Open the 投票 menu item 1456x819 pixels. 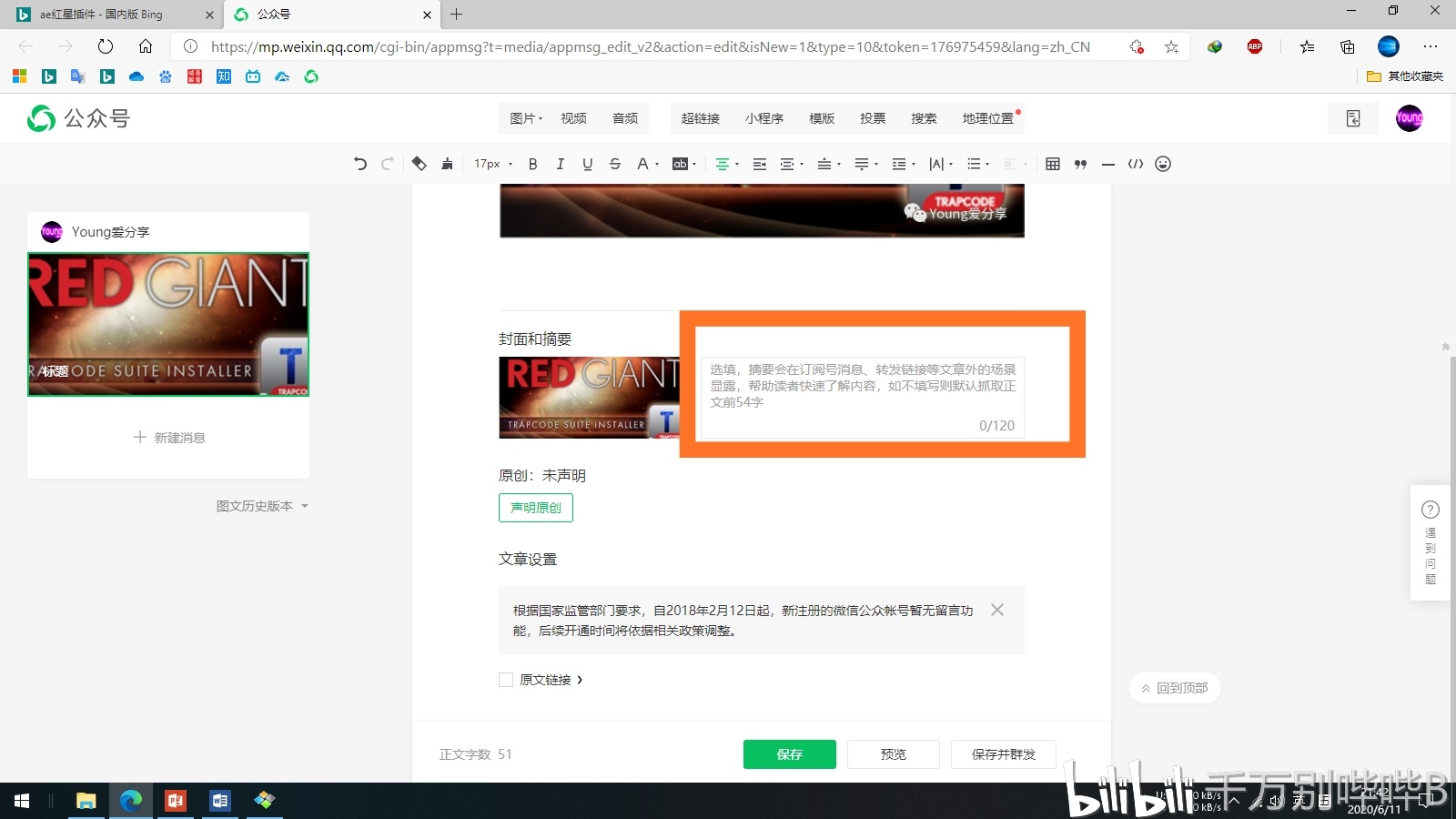pos(872,118)
